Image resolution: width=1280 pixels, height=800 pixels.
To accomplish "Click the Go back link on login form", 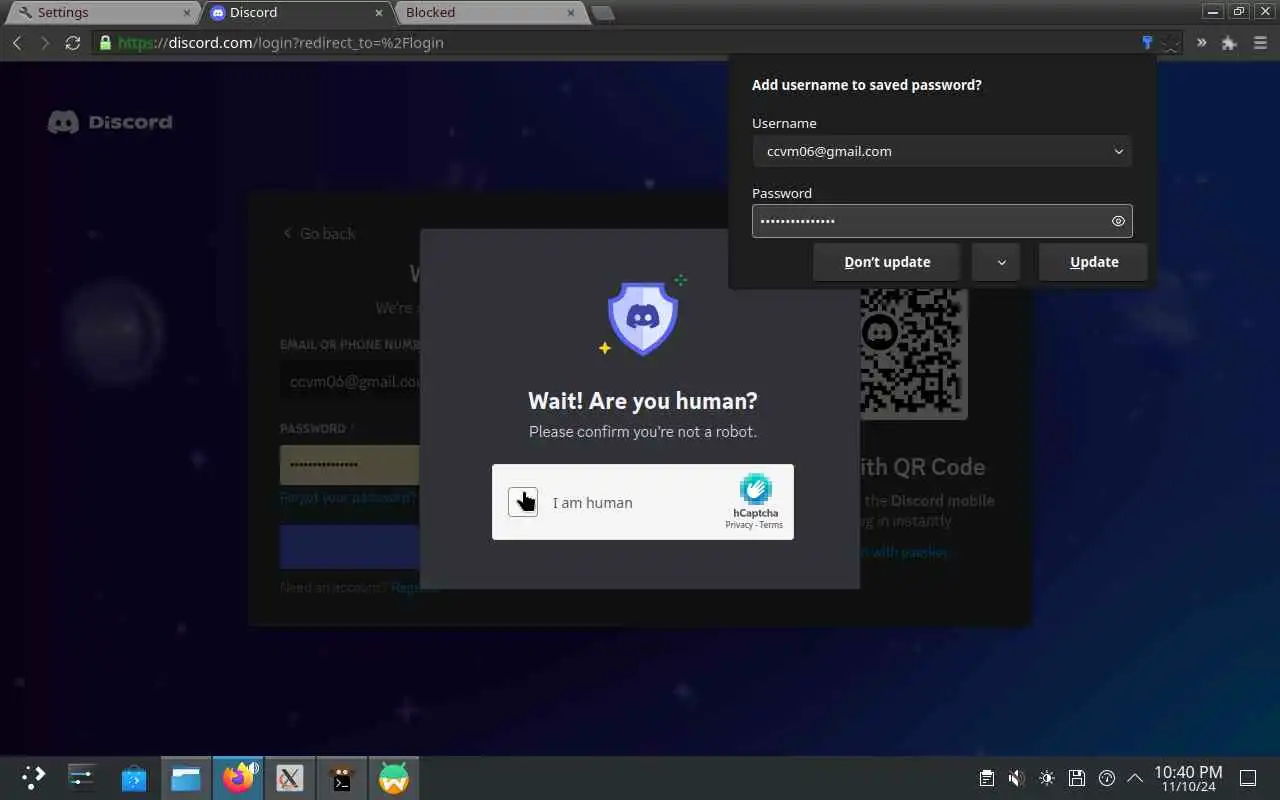I will pos(319,233).
